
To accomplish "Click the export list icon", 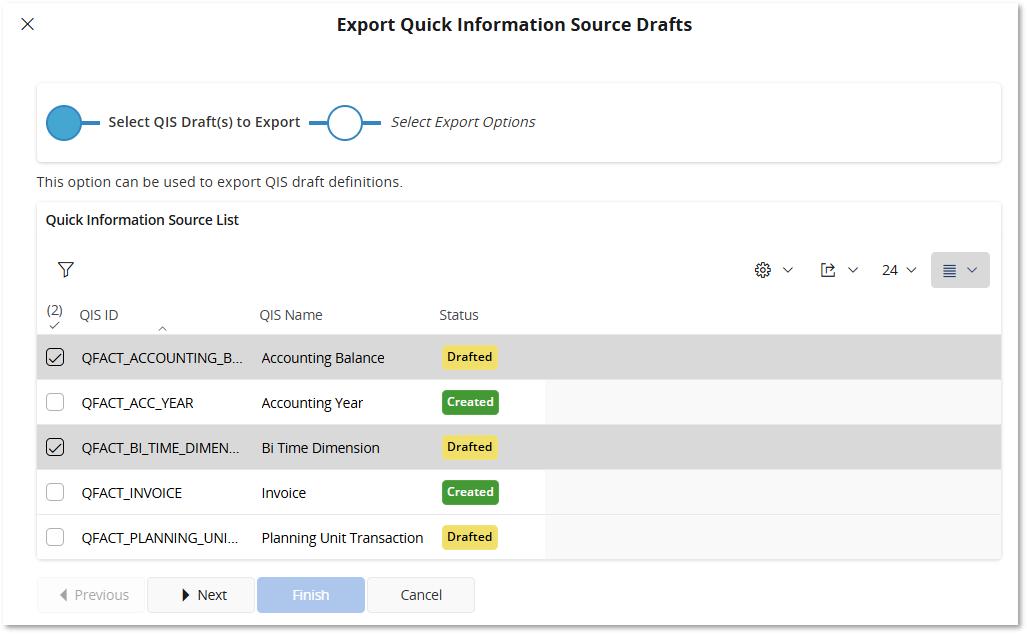I will (828, 270).
